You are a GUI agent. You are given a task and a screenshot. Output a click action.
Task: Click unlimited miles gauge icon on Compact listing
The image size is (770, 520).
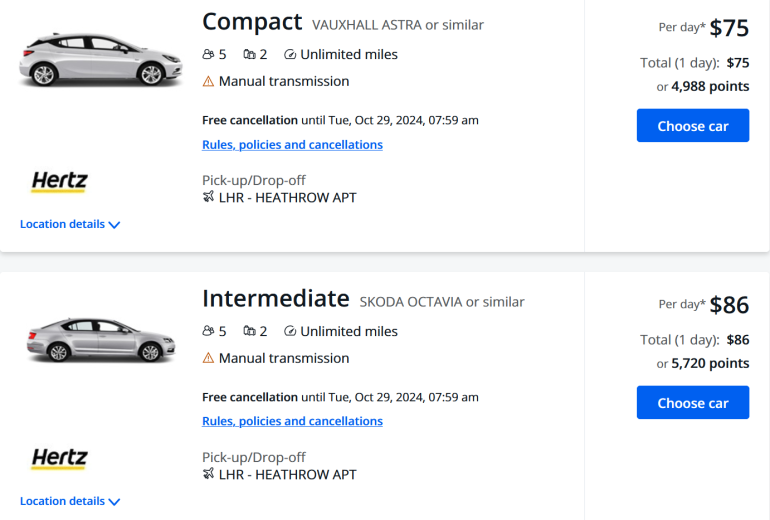pyautogui.click(x=290, y=55)
